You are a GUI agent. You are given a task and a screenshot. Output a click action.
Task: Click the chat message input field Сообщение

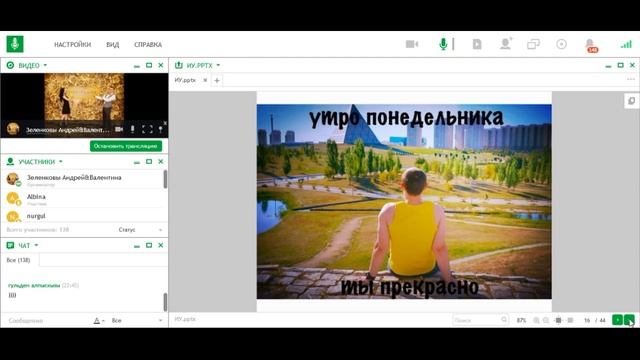[x=48, y=321]
